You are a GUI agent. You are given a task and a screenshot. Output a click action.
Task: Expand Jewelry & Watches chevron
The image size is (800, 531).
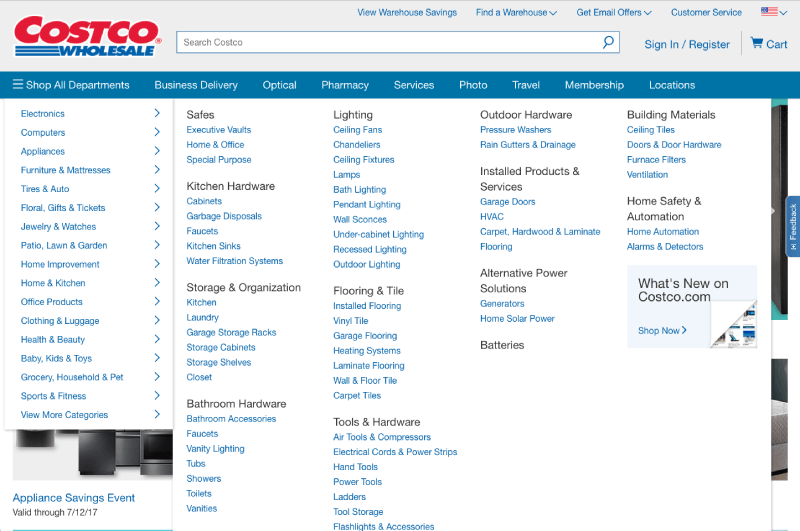(157, 226)
